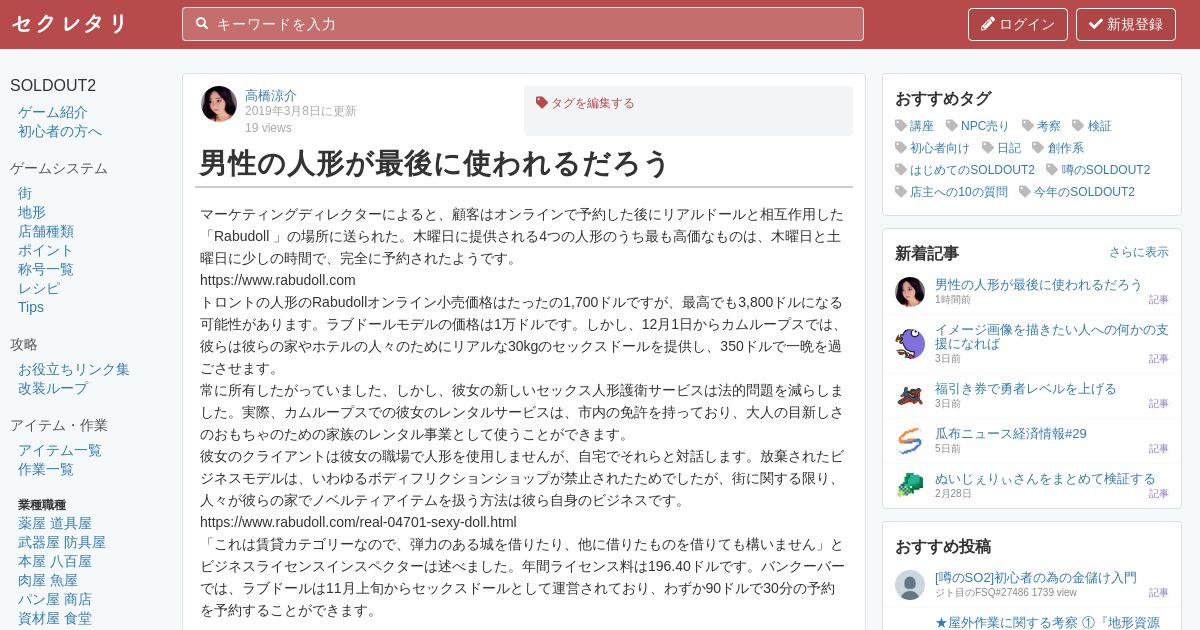Viewport: 1200px width, 630px height.
Task: Open sidebar link ポイント
Action: (46, 250)
